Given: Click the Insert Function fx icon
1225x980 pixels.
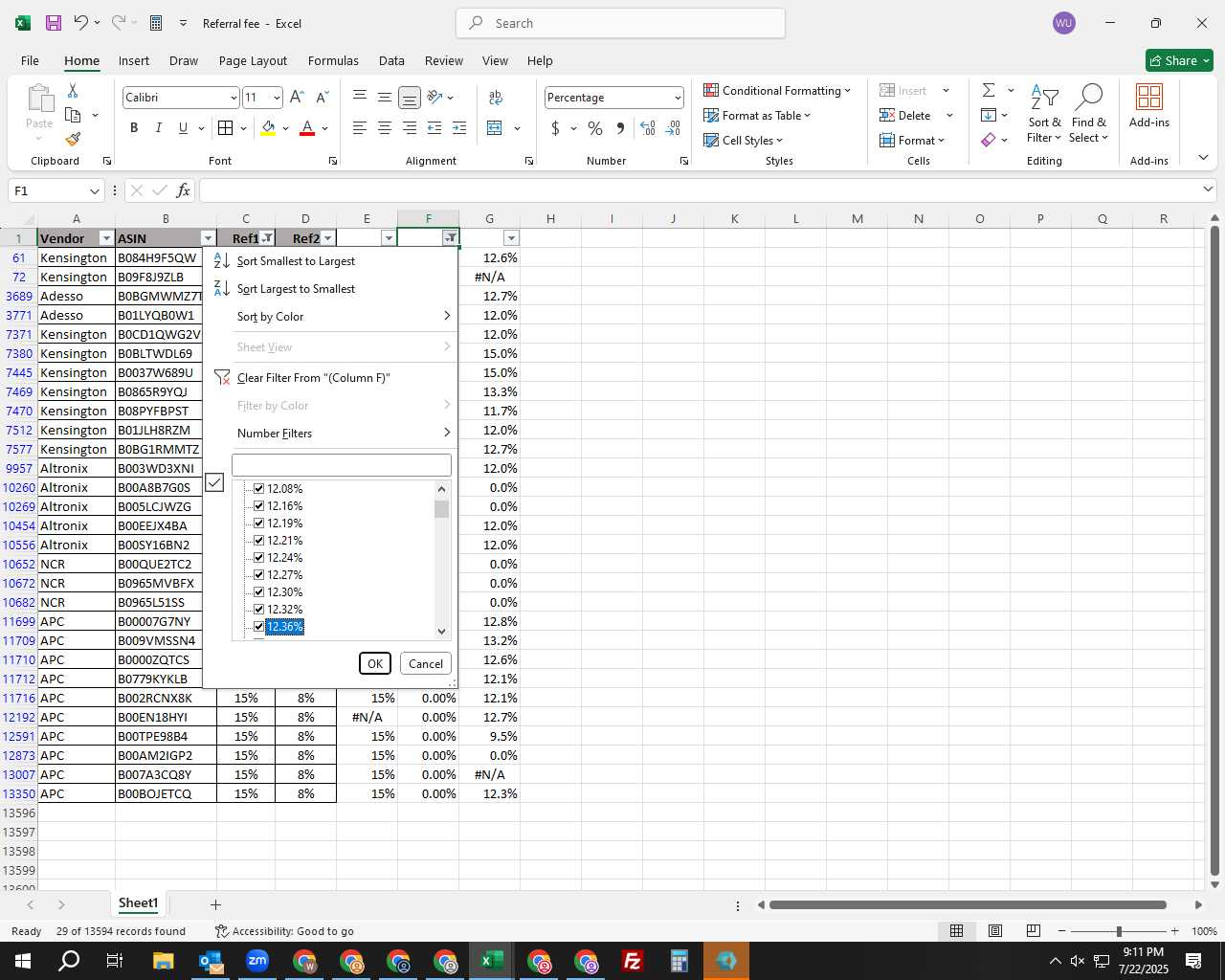Looking at the screenshot, I should tap(183, 190).
